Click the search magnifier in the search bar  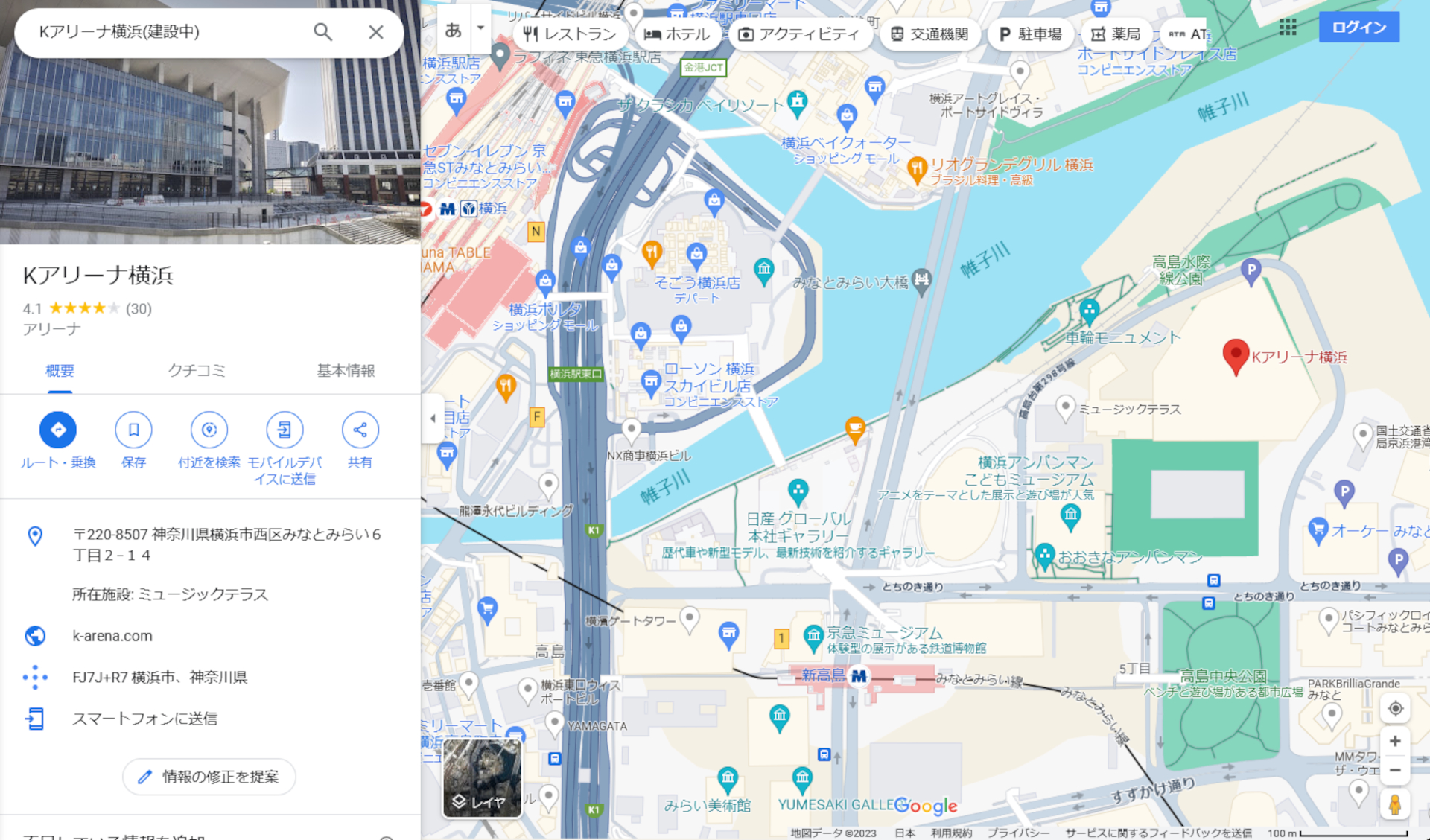click(322, 32)
